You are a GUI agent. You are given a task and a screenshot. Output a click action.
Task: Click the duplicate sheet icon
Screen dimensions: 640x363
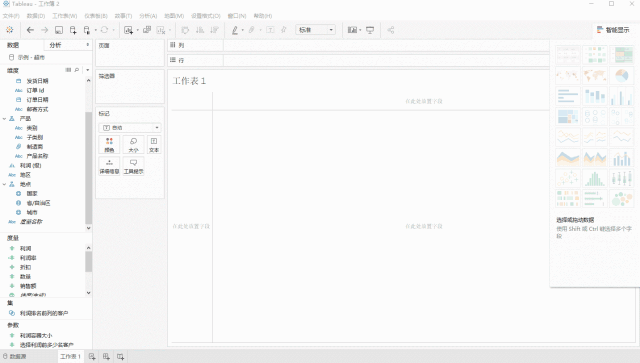click(x=147, y=30)
